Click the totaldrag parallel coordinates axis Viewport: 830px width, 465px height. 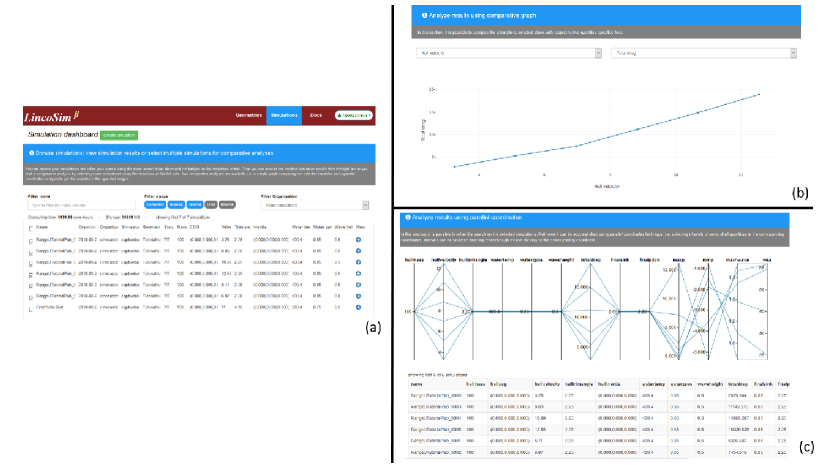point(591,311)
